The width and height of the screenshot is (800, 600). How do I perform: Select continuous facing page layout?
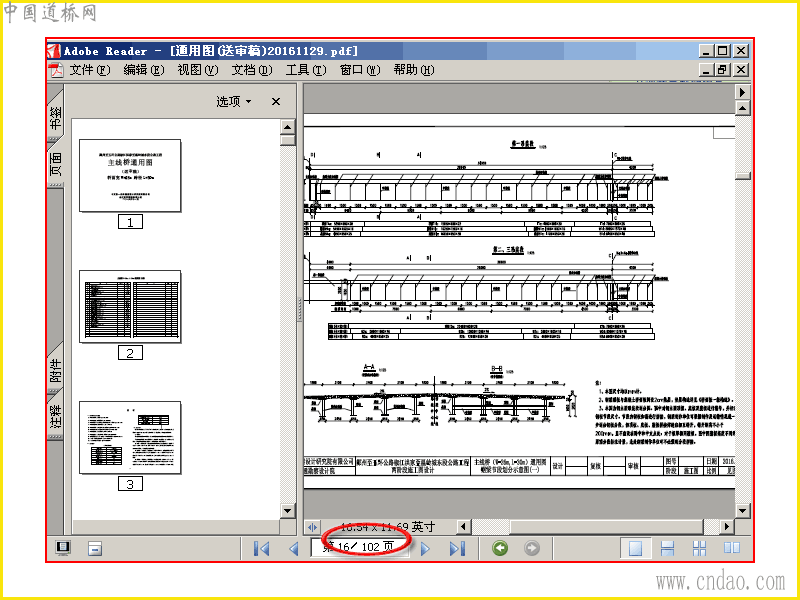coord(699,548)
